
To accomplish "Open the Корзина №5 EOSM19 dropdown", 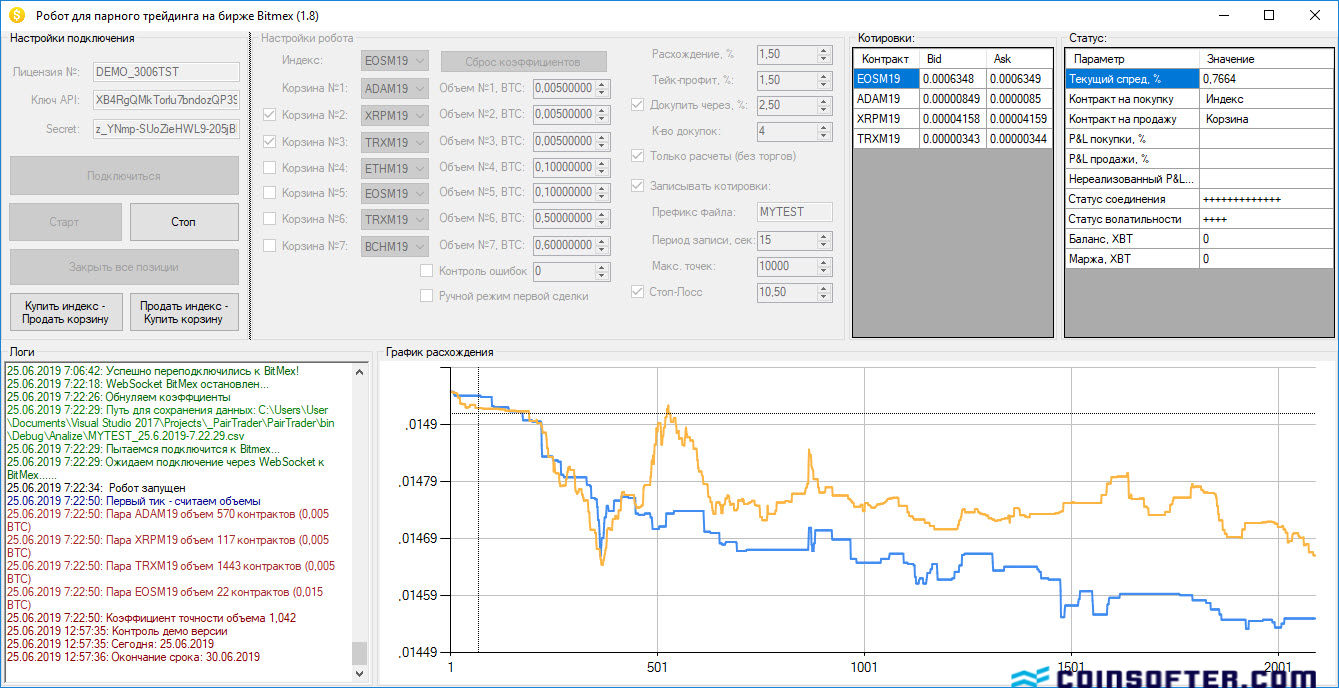I will tap(395, 193).
